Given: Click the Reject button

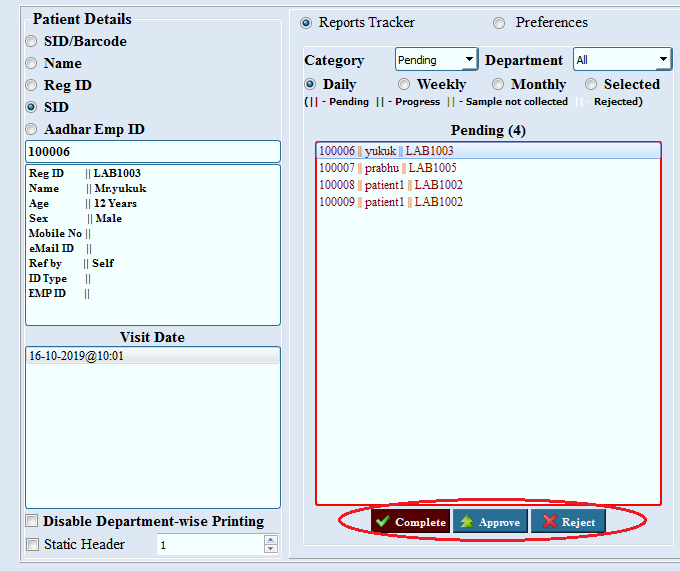Looking at the screenshot, I should click(x=568, y=521).
